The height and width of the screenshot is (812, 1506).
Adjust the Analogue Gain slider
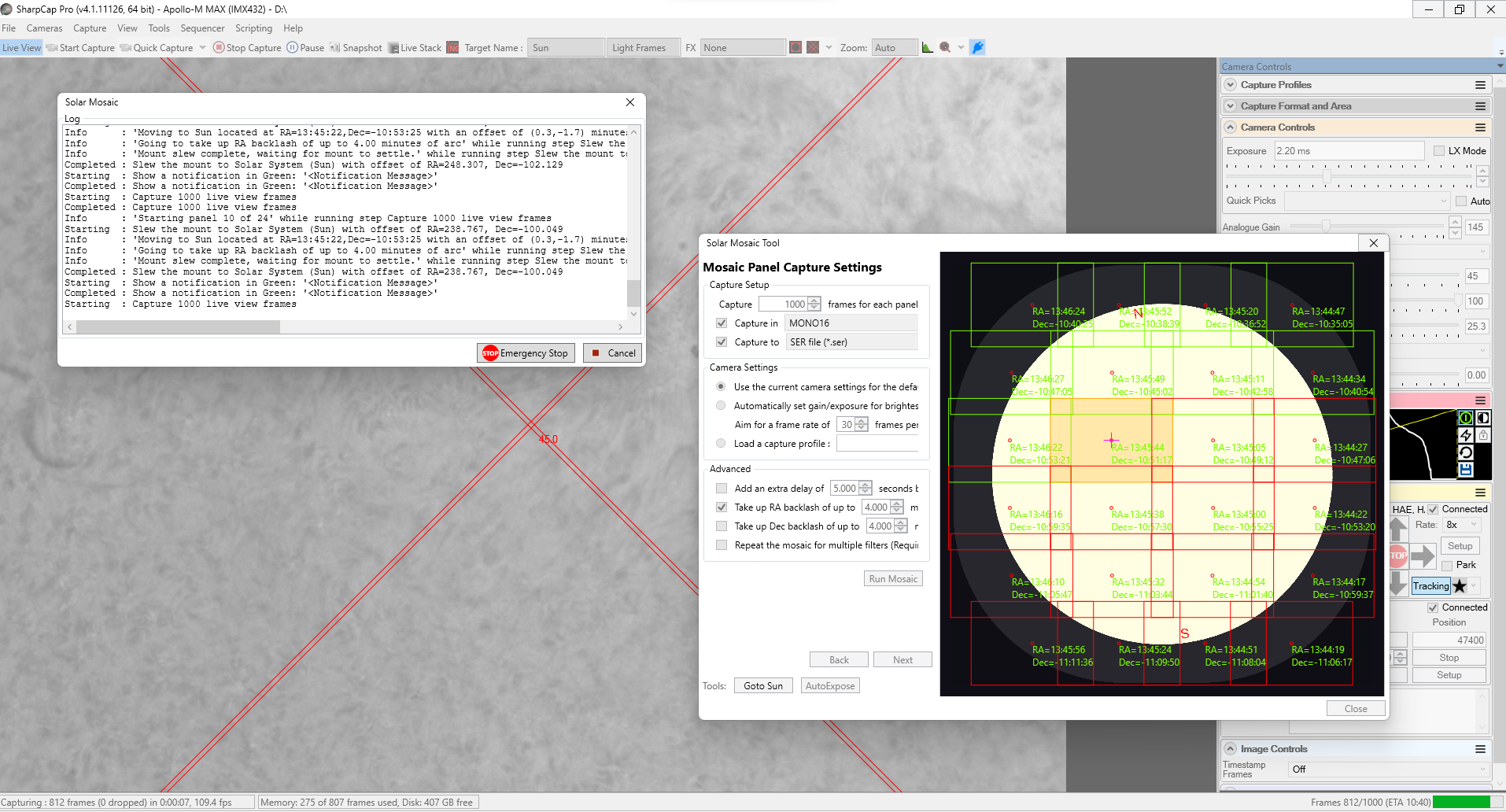[1326, 227]
